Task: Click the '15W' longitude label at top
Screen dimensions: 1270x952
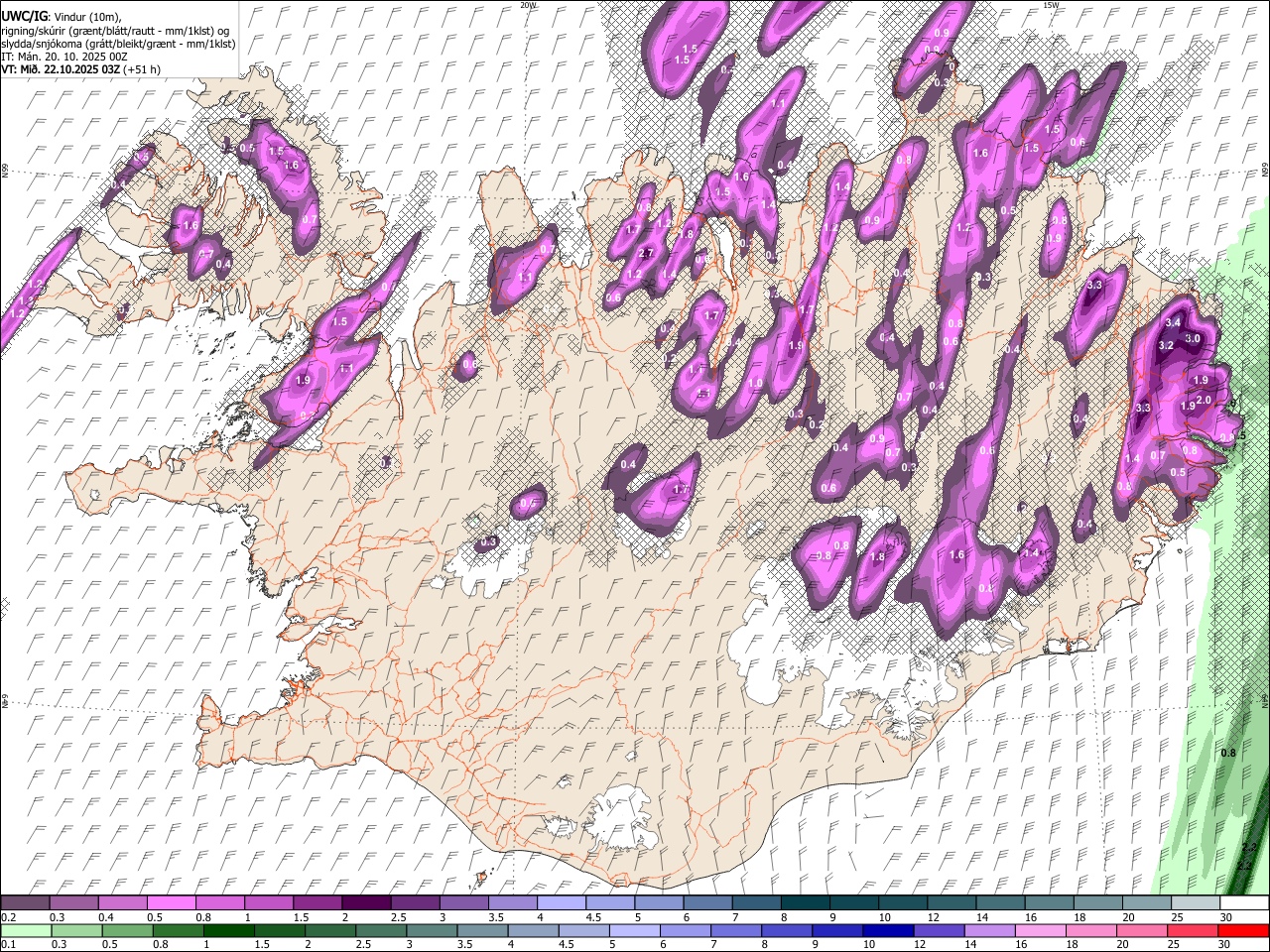Action: pyautogui.click(x=1050, y=5)
